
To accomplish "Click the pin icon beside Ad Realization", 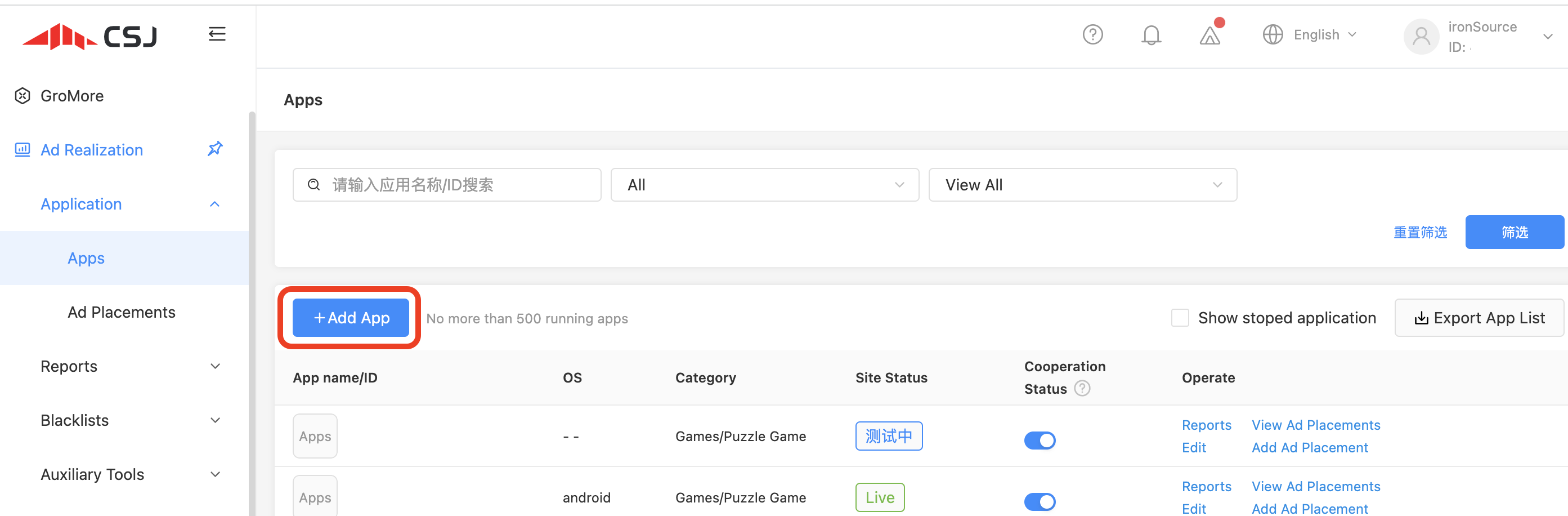I will point(215,149).
